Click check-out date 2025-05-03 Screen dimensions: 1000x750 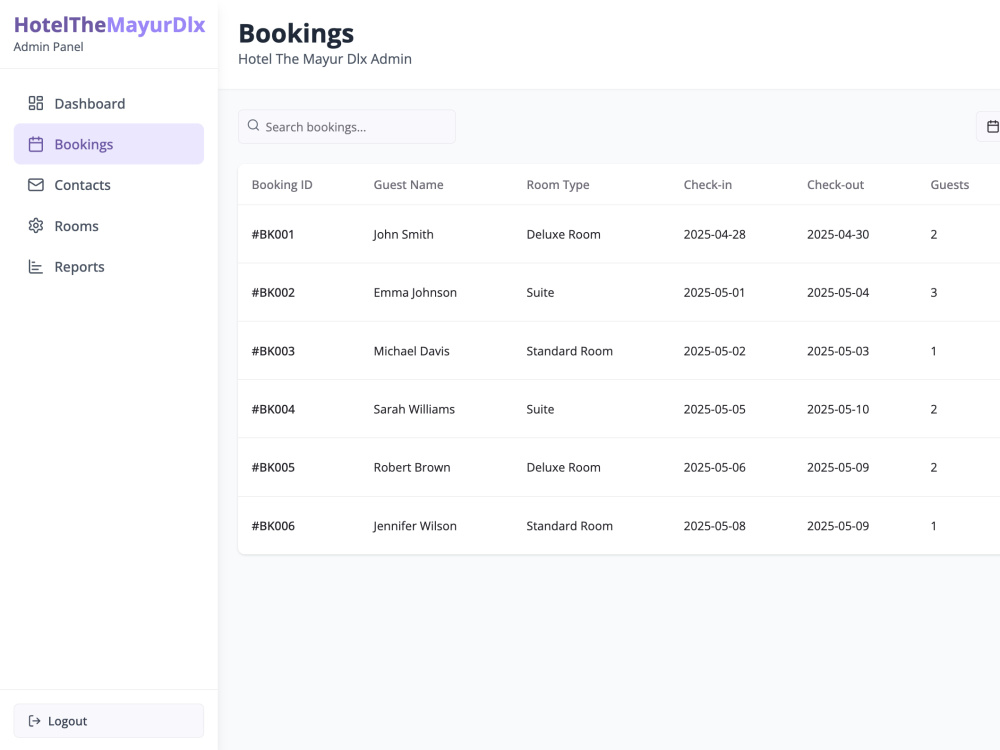(838, 351)
